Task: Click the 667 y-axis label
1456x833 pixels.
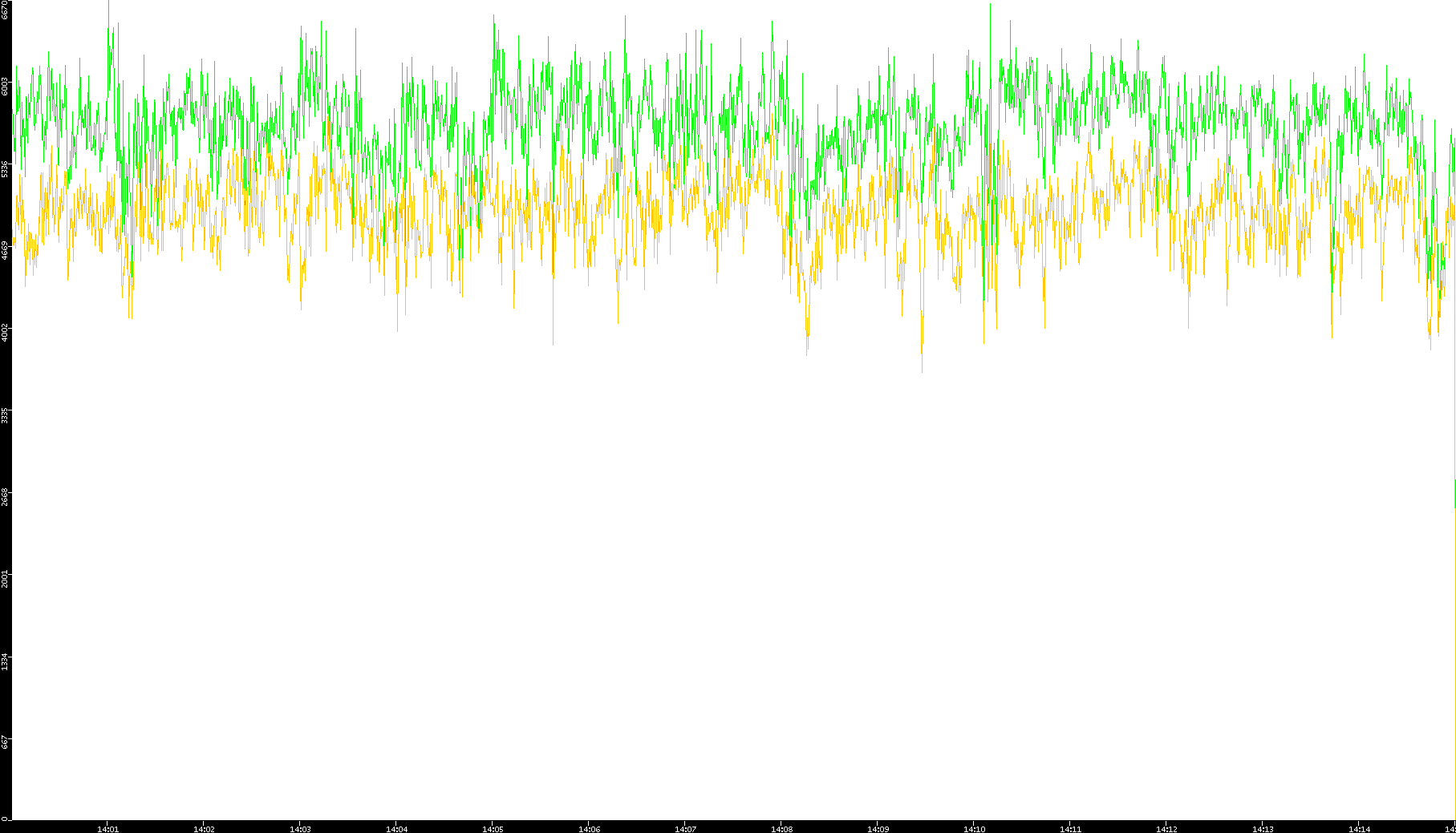Action: pos(6,742)
